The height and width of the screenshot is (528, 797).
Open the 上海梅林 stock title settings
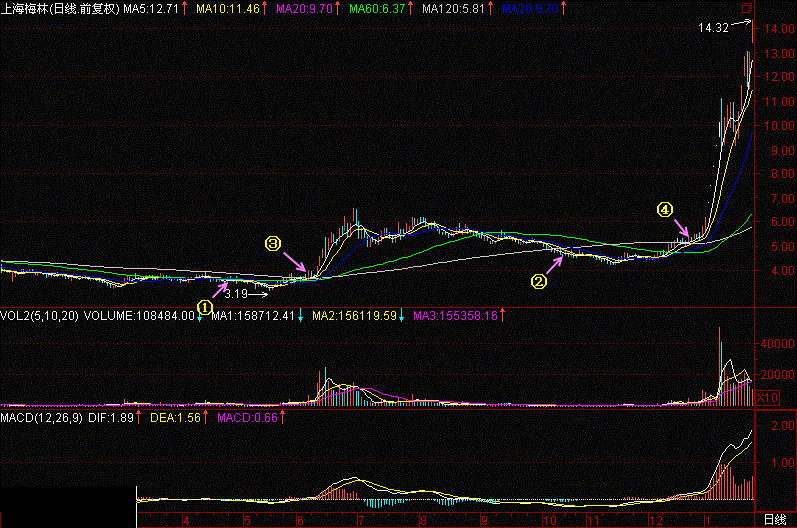pyautogui.click(x=60, y=9)
